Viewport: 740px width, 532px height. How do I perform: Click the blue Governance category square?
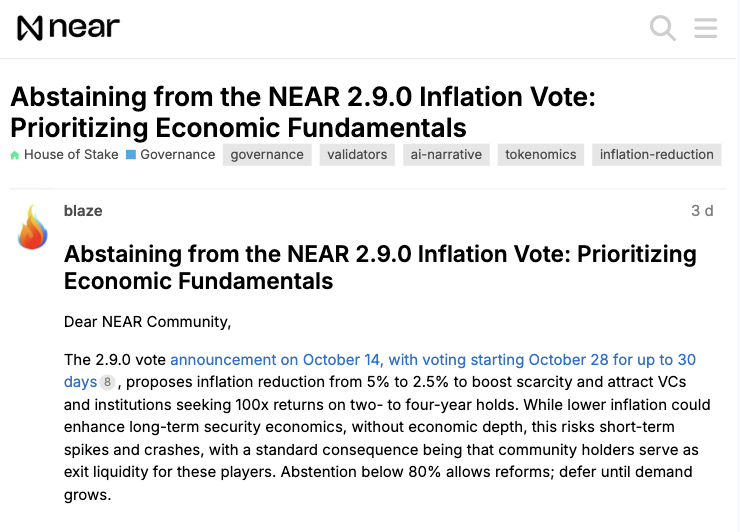[x=131, y=155]
